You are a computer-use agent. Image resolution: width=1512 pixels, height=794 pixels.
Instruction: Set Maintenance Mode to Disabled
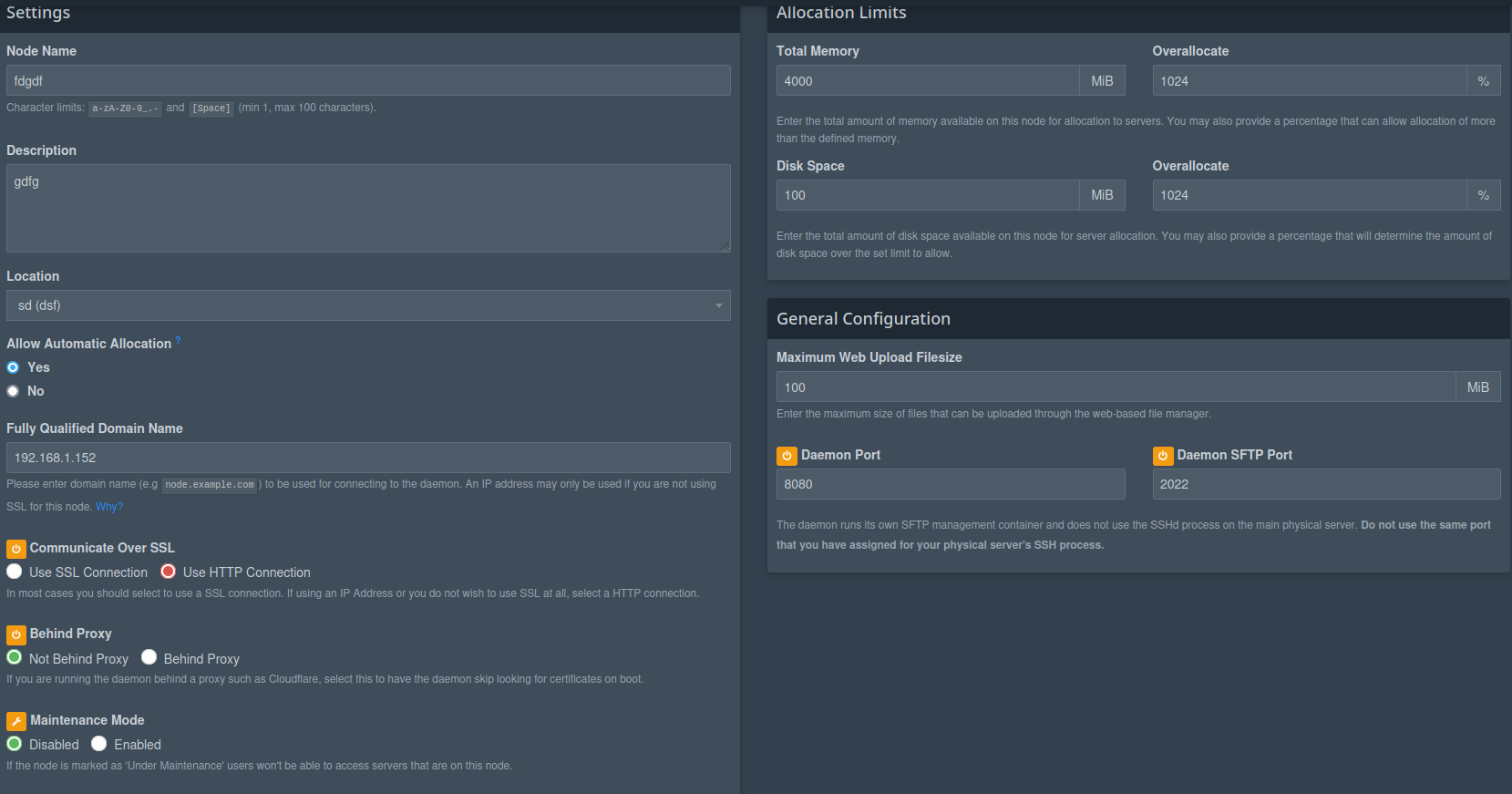pyautogui.click(x=15, y=744)
